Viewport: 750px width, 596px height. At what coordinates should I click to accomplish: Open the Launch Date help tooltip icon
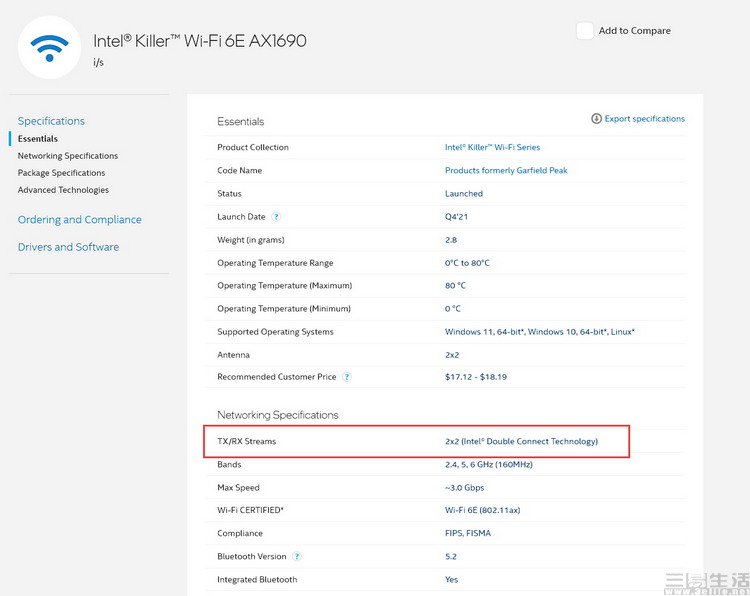(276, 217)
